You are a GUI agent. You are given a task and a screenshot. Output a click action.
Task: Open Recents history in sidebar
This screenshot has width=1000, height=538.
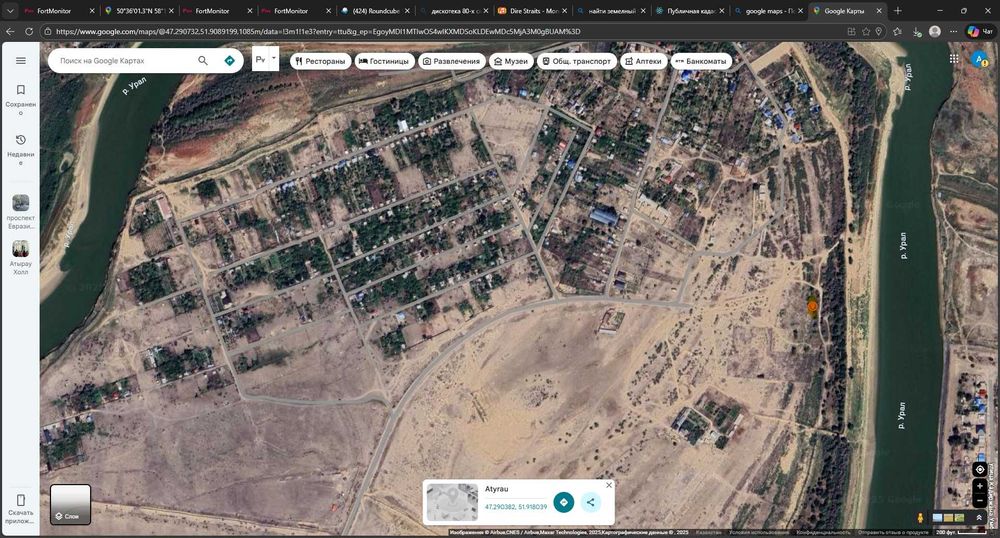pos(20,149)
